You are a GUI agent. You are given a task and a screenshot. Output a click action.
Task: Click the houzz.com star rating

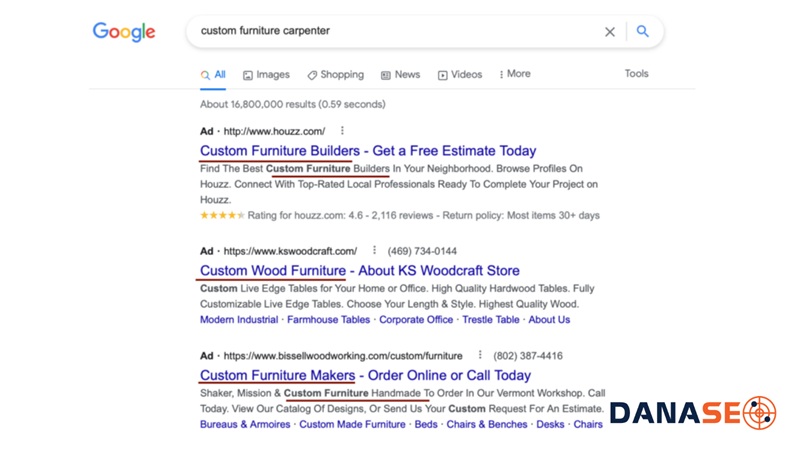click(x=222, y=215)
